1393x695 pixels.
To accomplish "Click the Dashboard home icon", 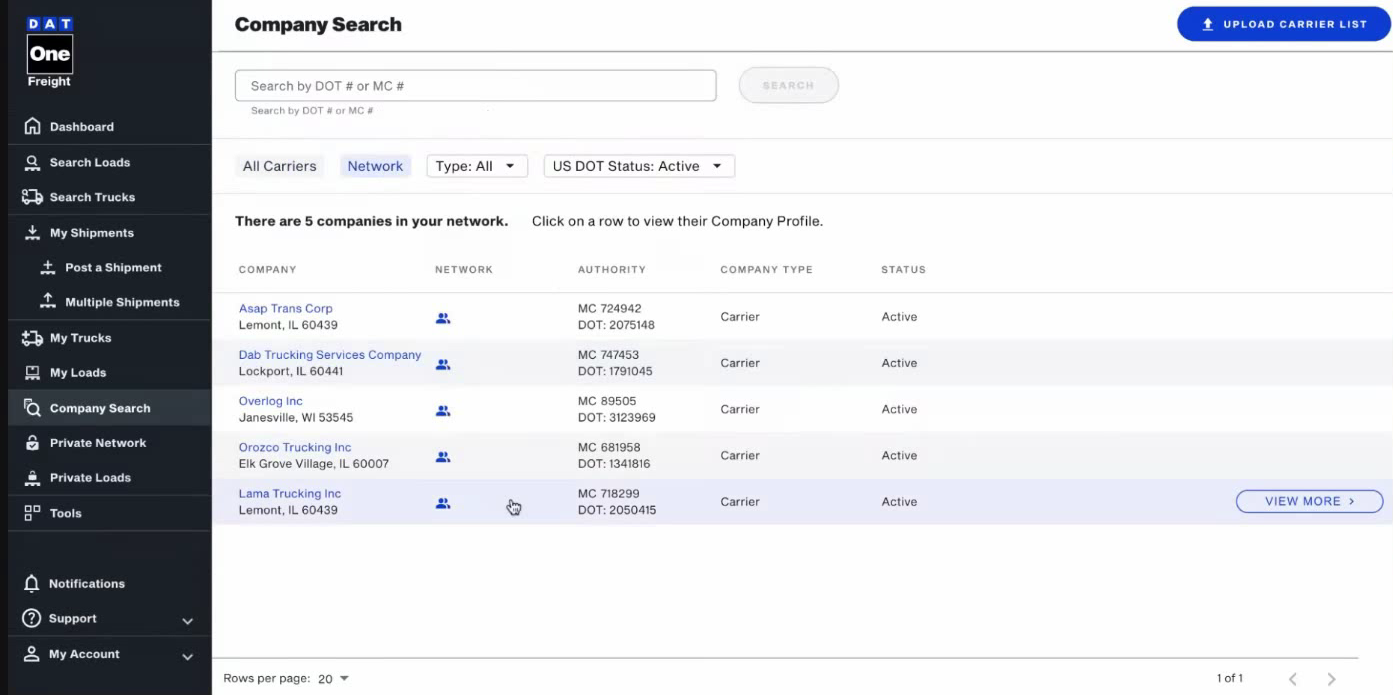I will pos(32,127).
